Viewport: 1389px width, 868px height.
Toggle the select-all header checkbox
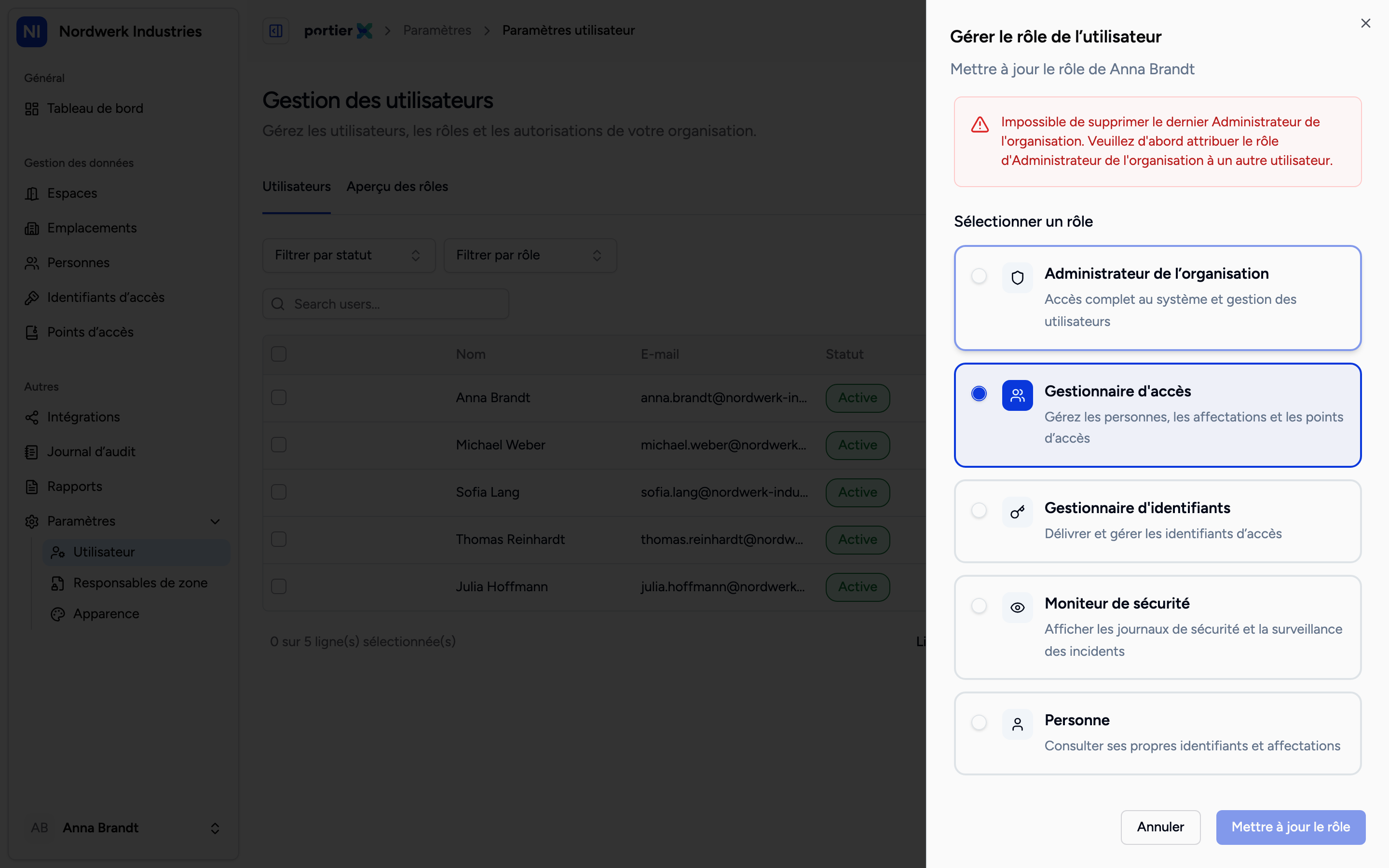pos(279,354)
